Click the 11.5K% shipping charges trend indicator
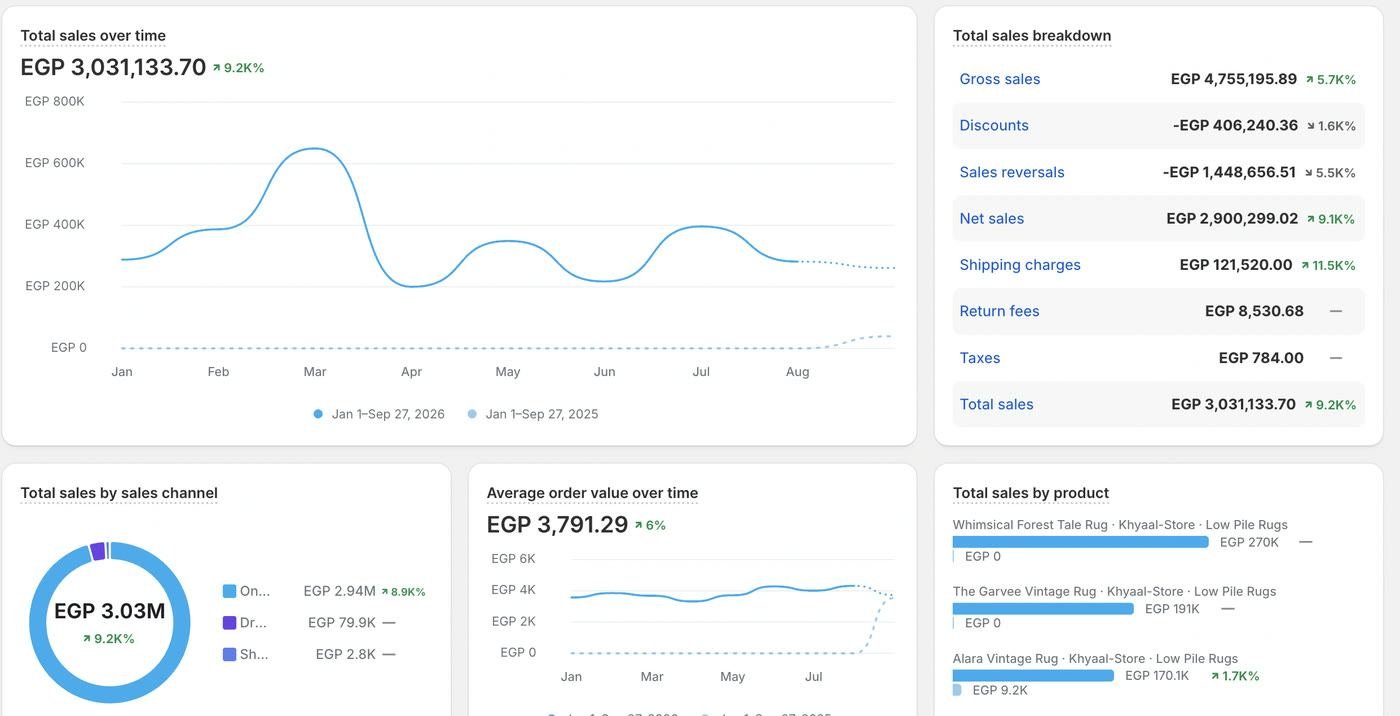 point(1328,266)
